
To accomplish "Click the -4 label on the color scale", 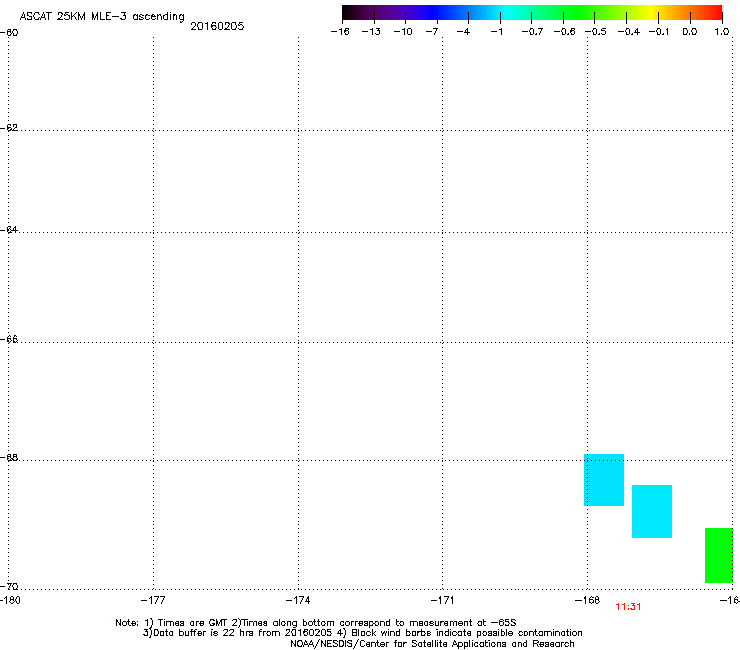I will [x=463, y=32].
